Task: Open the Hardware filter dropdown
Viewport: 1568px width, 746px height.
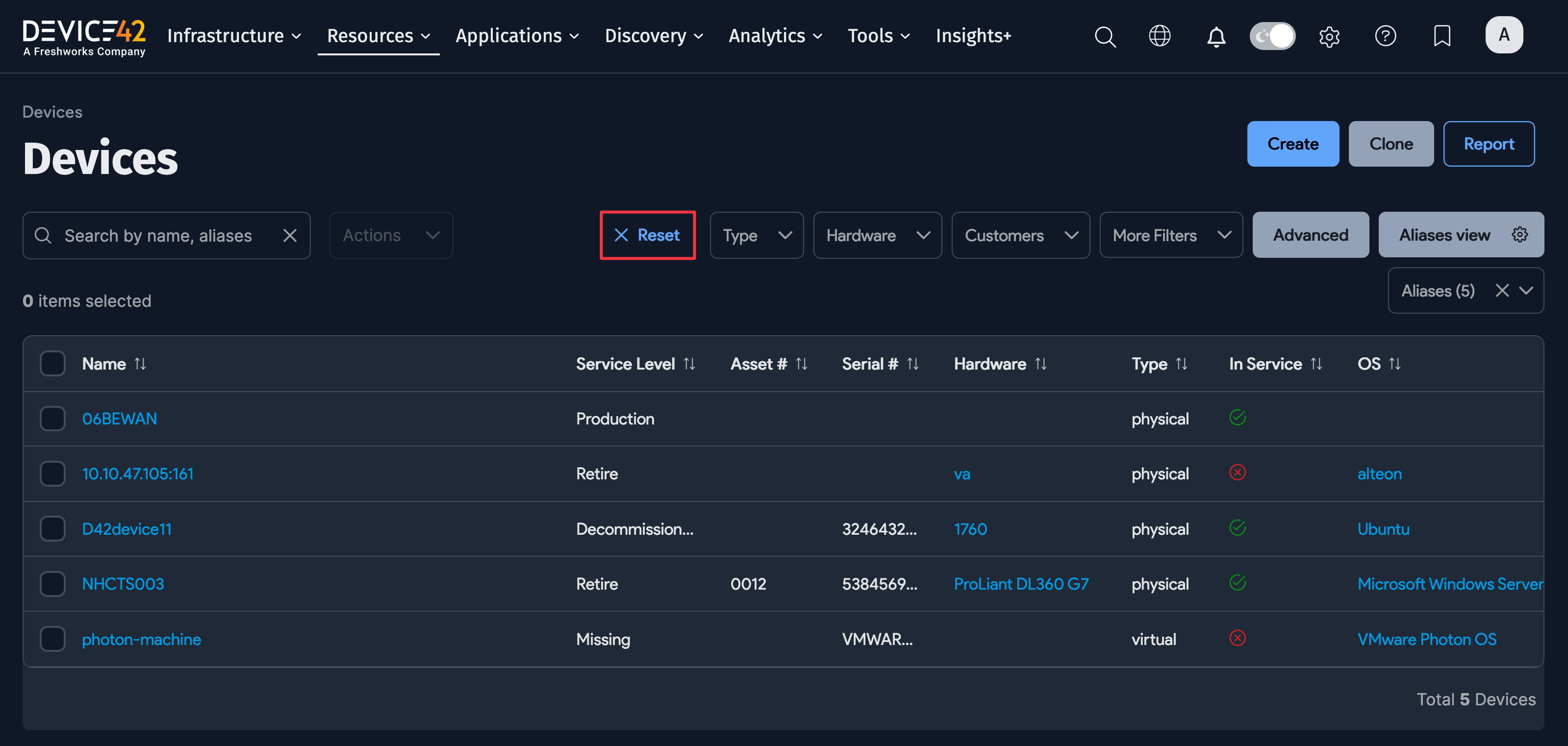Action: tap(877, 235)
